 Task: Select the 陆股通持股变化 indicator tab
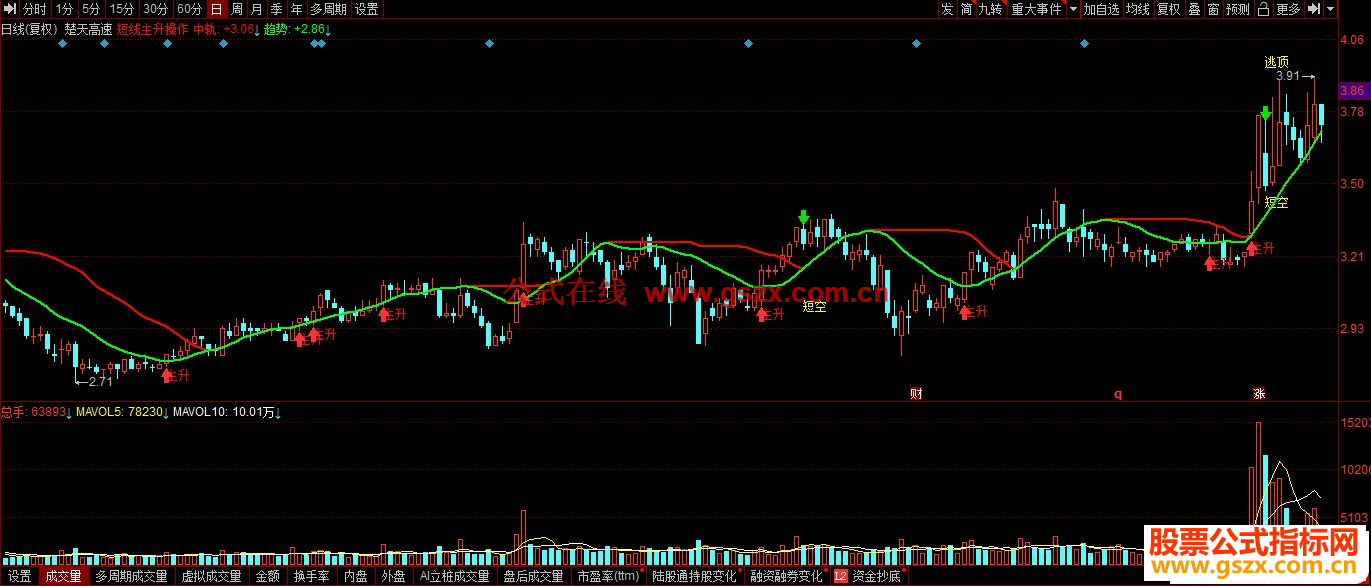(x=693, y=576)
